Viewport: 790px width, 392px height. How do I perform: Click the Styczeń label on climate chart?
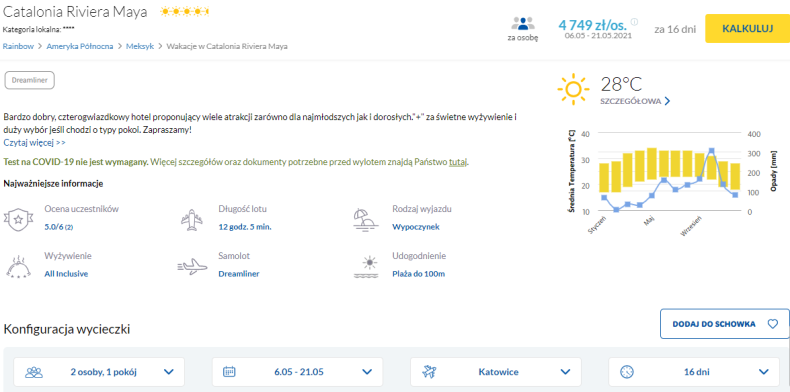[597, 225]
